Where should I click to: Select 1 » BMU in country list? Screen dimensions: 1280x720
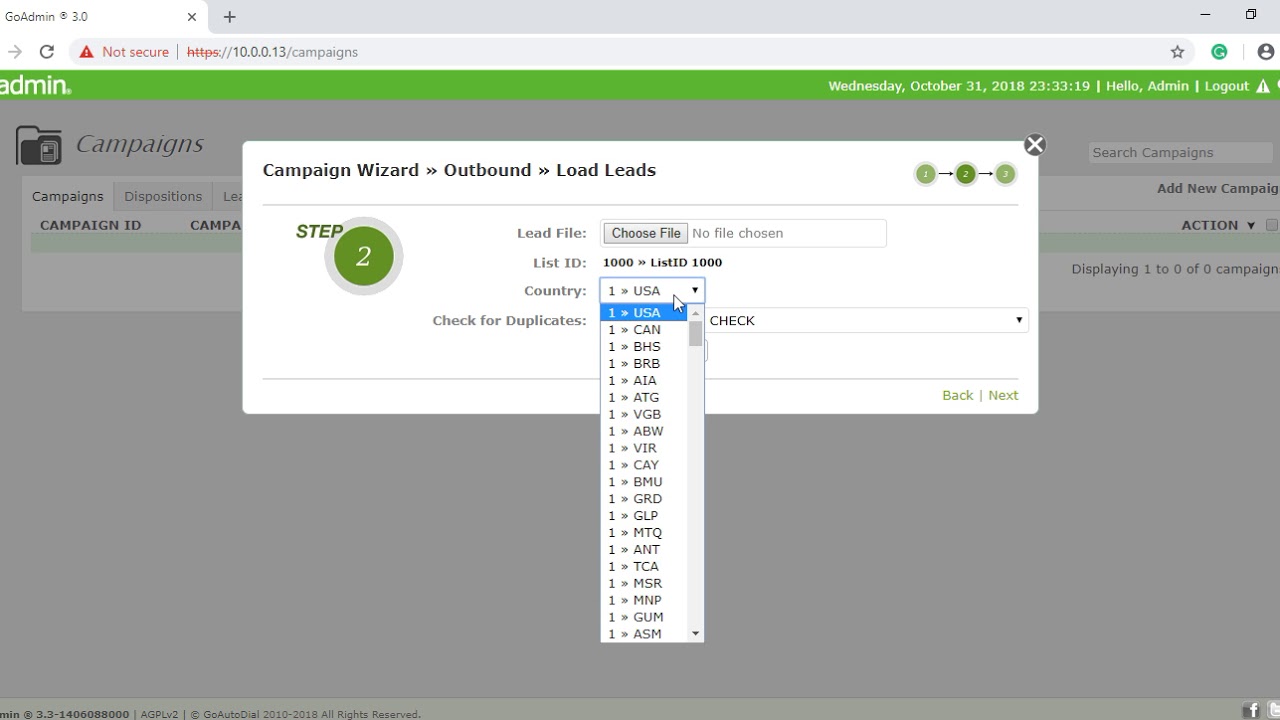click(x=644, y=482)
